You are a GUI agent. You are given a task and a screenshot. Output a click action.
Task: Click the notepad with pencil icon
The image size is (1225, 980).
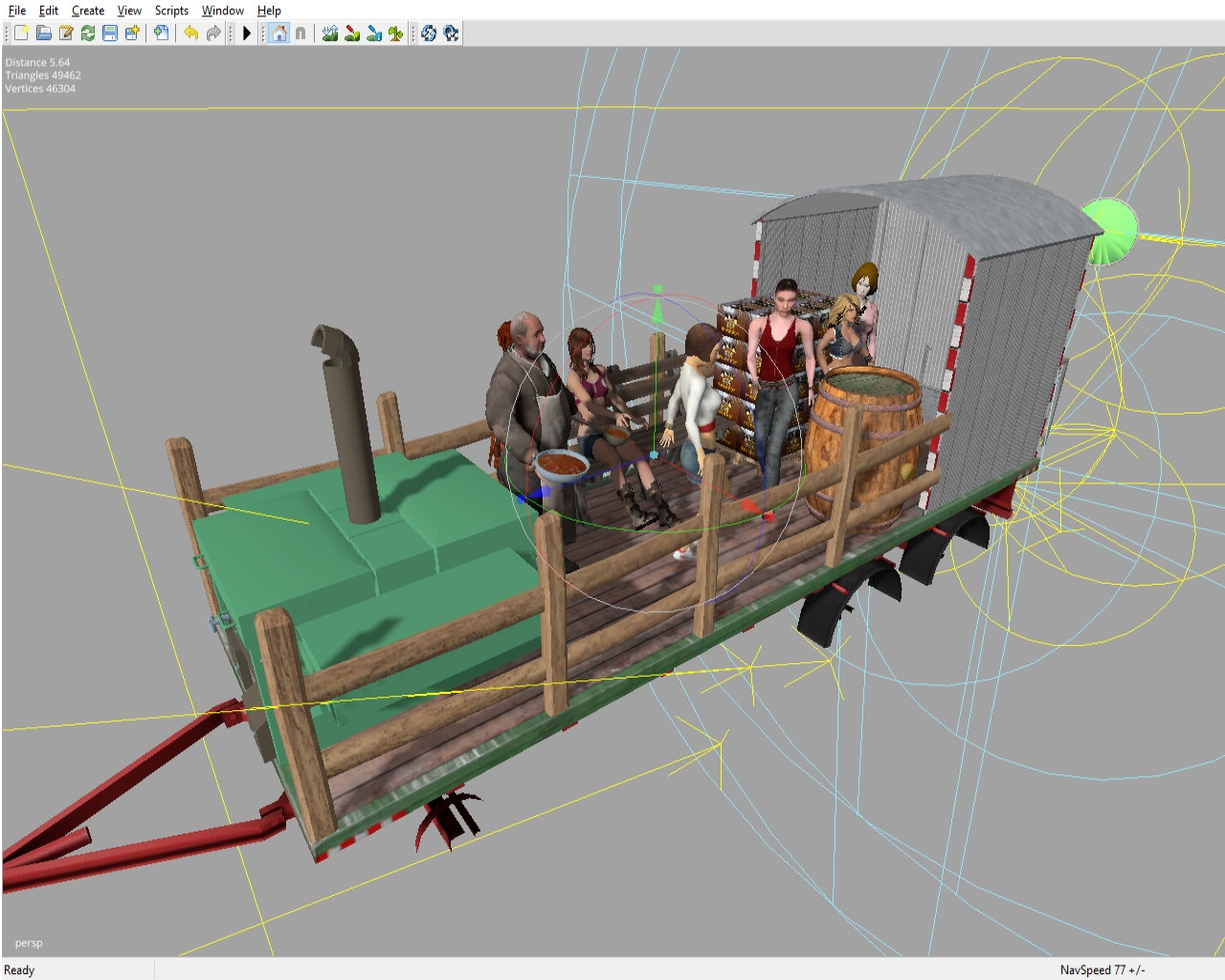[x=66, y=33]
